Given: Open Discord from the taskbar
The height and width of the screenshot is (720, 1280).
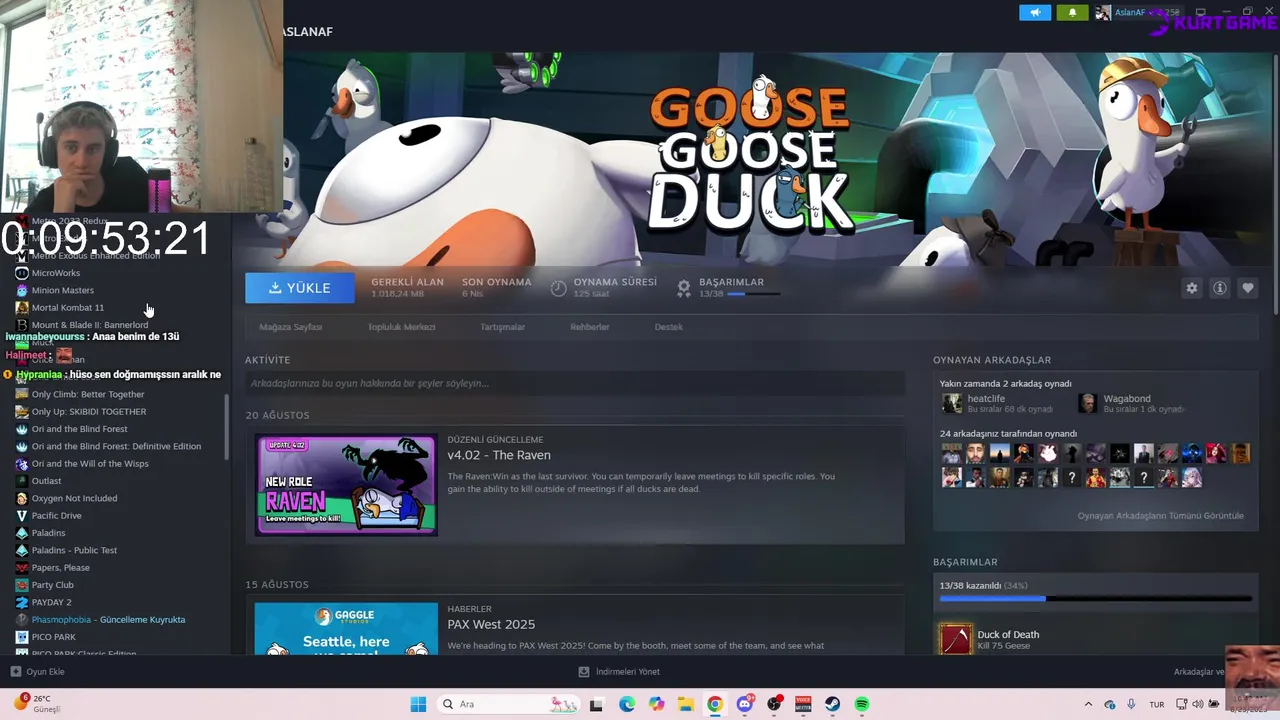Looking at the screenshot, I should (x=745, y=704).
